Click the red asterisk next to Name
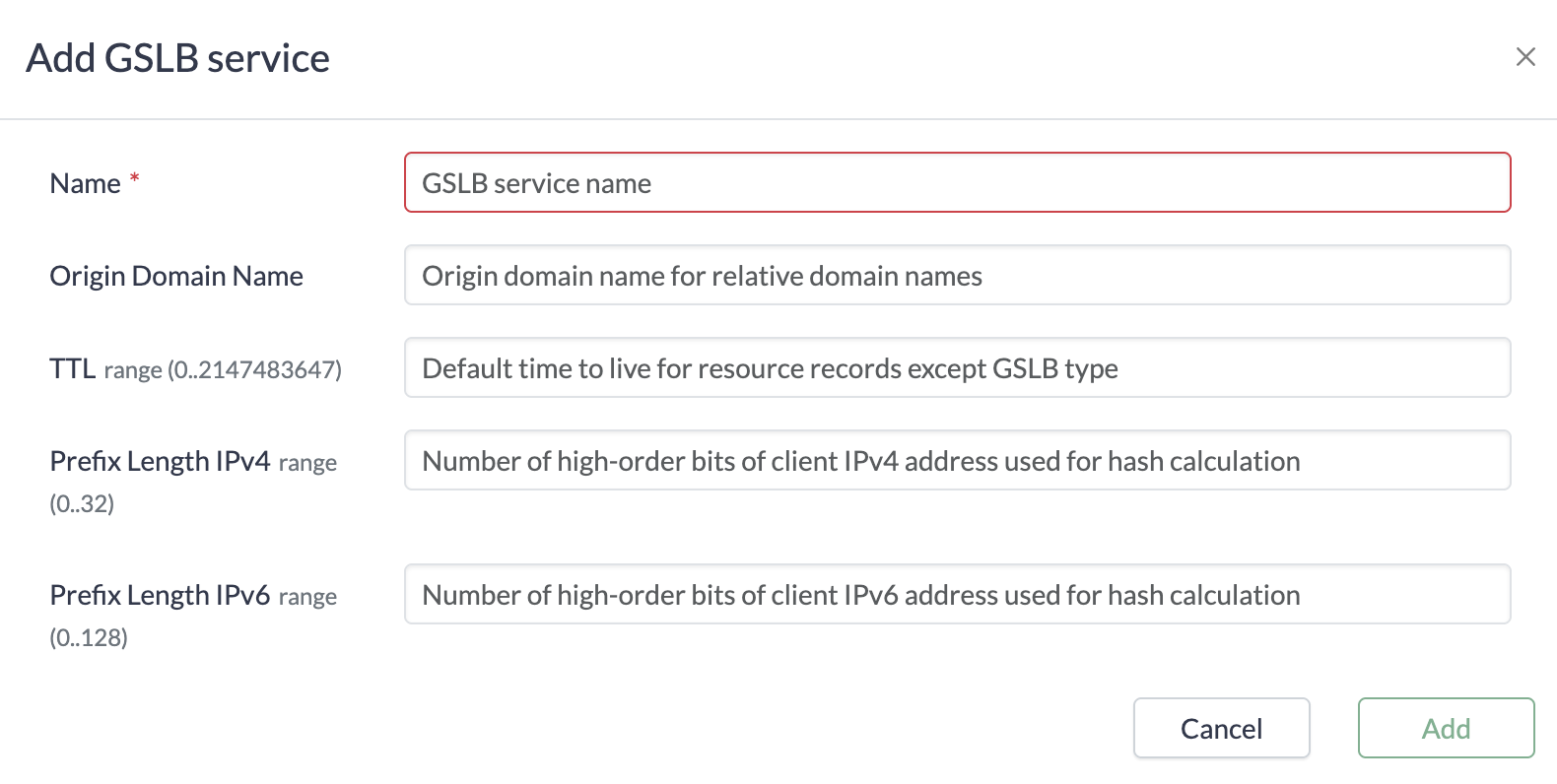The width and height of the screenshot is (1557, 784). pyautogui.click(x=135, y=176)
